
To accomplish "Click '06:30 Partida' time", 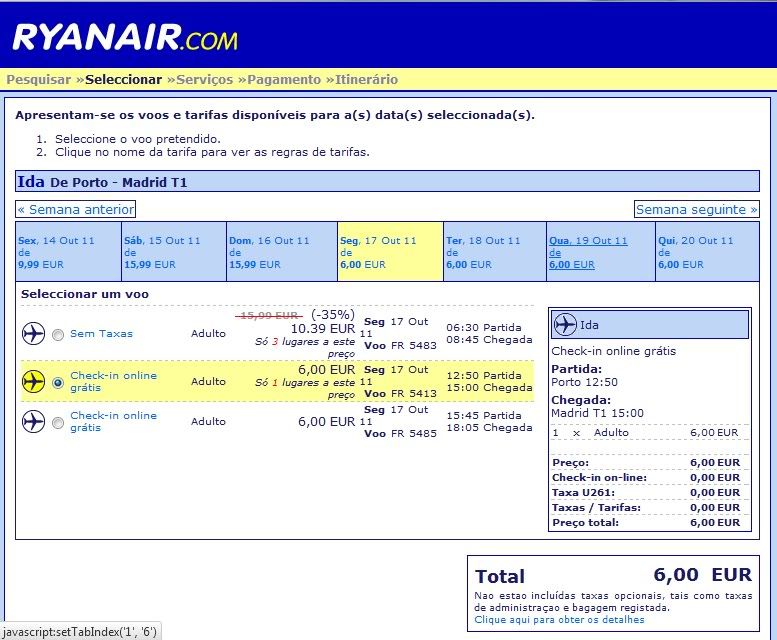I will tap(484, 327).
